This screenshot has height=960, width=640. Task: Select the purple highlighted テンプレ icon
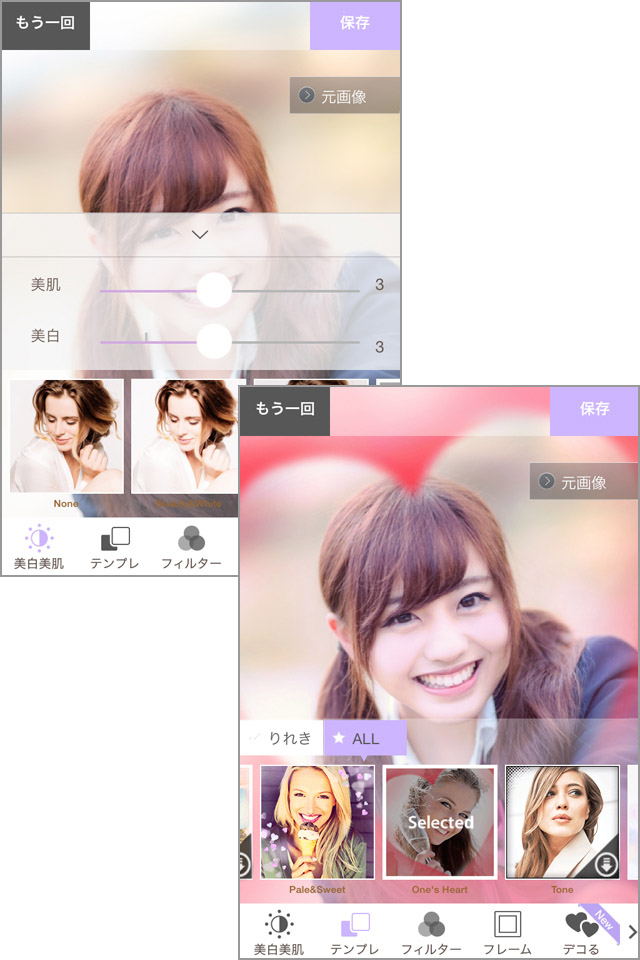(355, 925)
